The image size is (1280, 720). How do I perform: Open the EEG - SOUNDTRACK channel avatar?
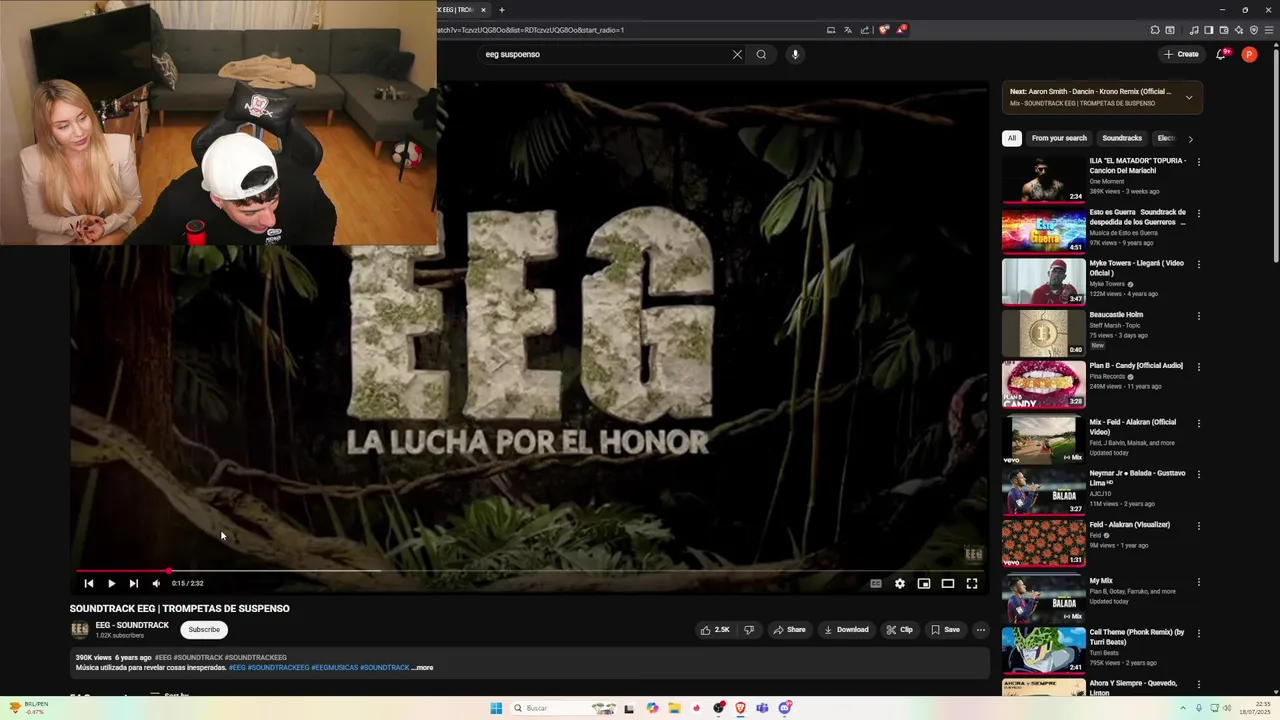tap(79, 630)
